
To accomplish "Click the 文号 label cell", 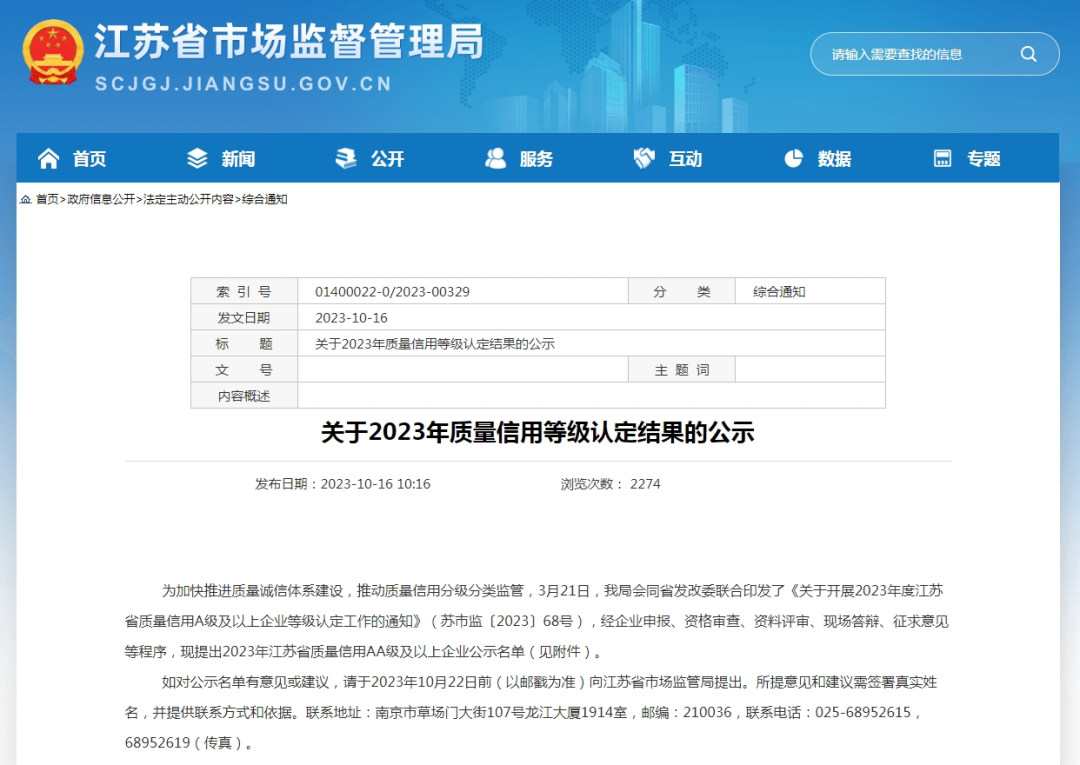I will (244, 370).
